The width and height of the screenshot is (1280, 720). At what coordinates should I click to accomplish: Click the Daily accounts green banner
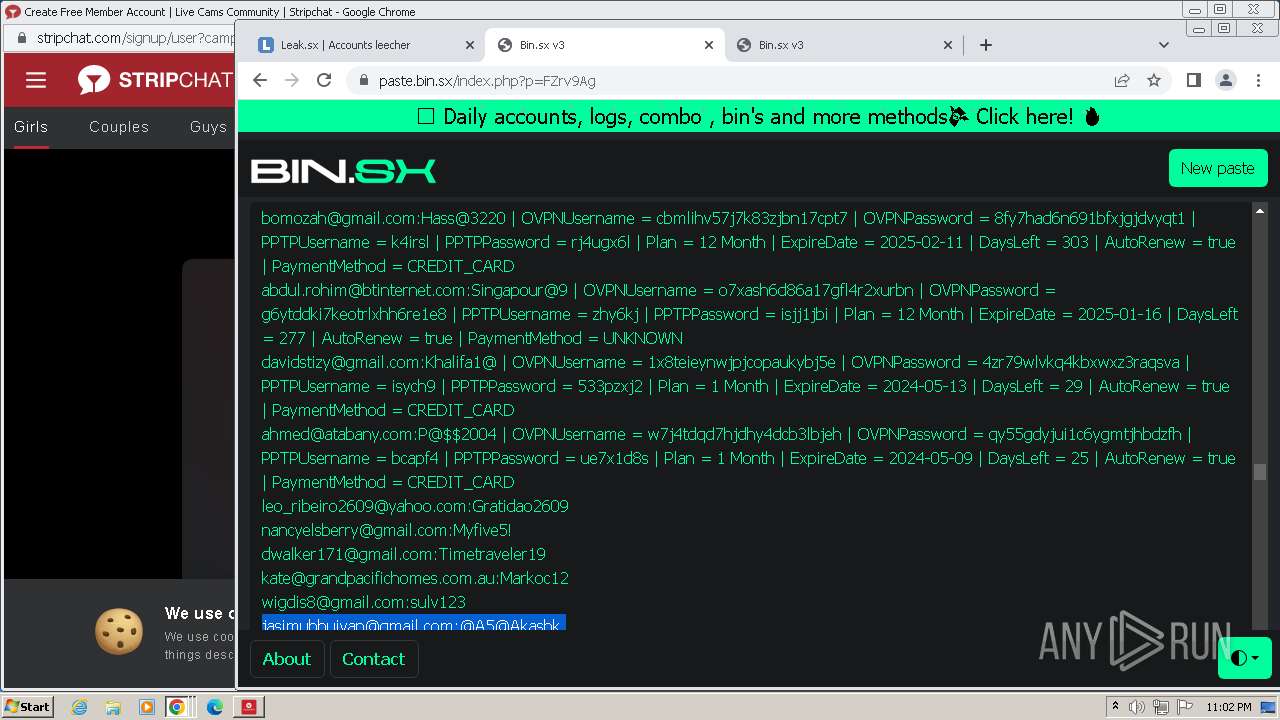(758, 117)
